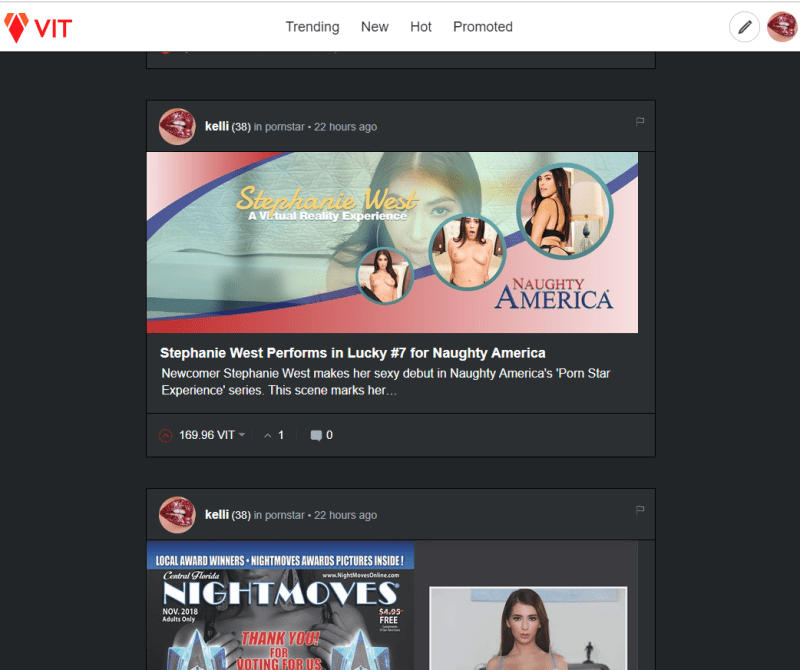Click kelli's avatar on the Stephanie West post
Screen dimensions: 800x670
177,127
